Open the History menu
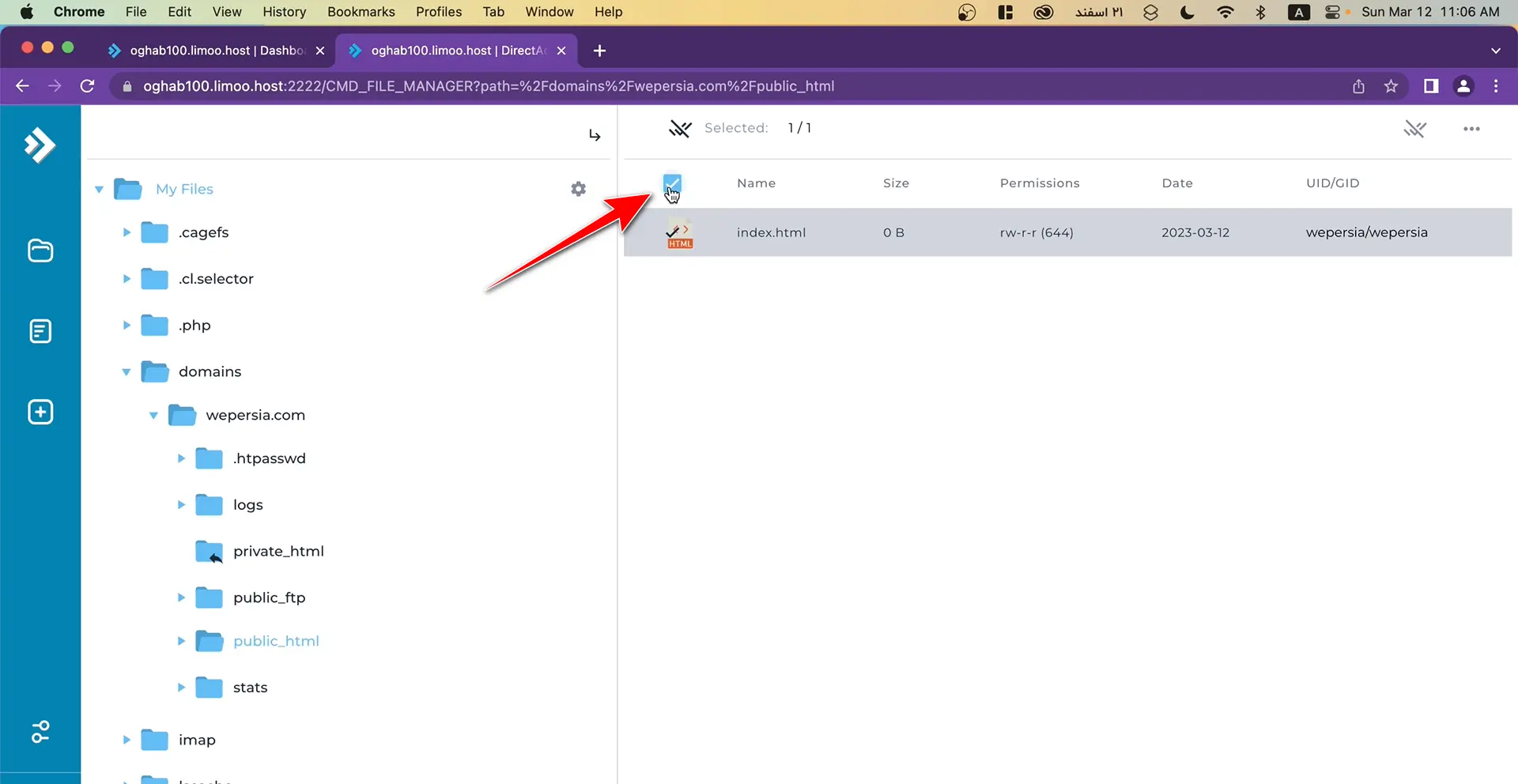1518x784 pixels. pyautogui.click(x=284, y=12)
